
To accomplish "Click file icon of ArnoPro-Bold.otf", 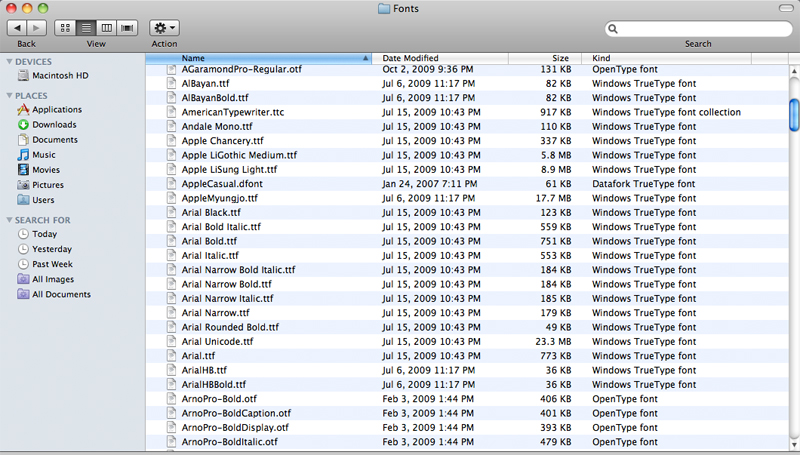I will [171, 399].
